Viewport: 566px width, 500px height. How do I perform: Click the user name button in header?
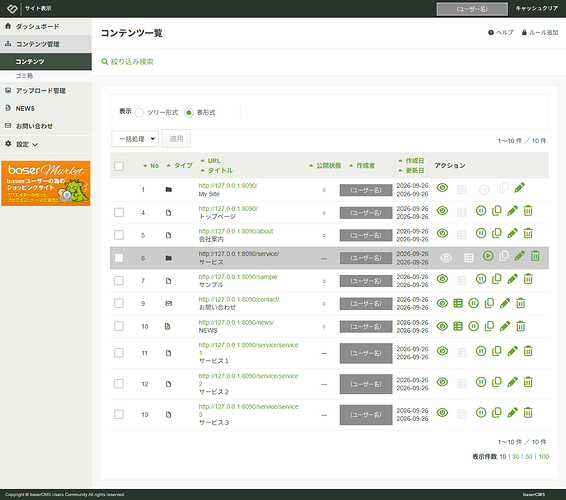click(x=472, y=9)
